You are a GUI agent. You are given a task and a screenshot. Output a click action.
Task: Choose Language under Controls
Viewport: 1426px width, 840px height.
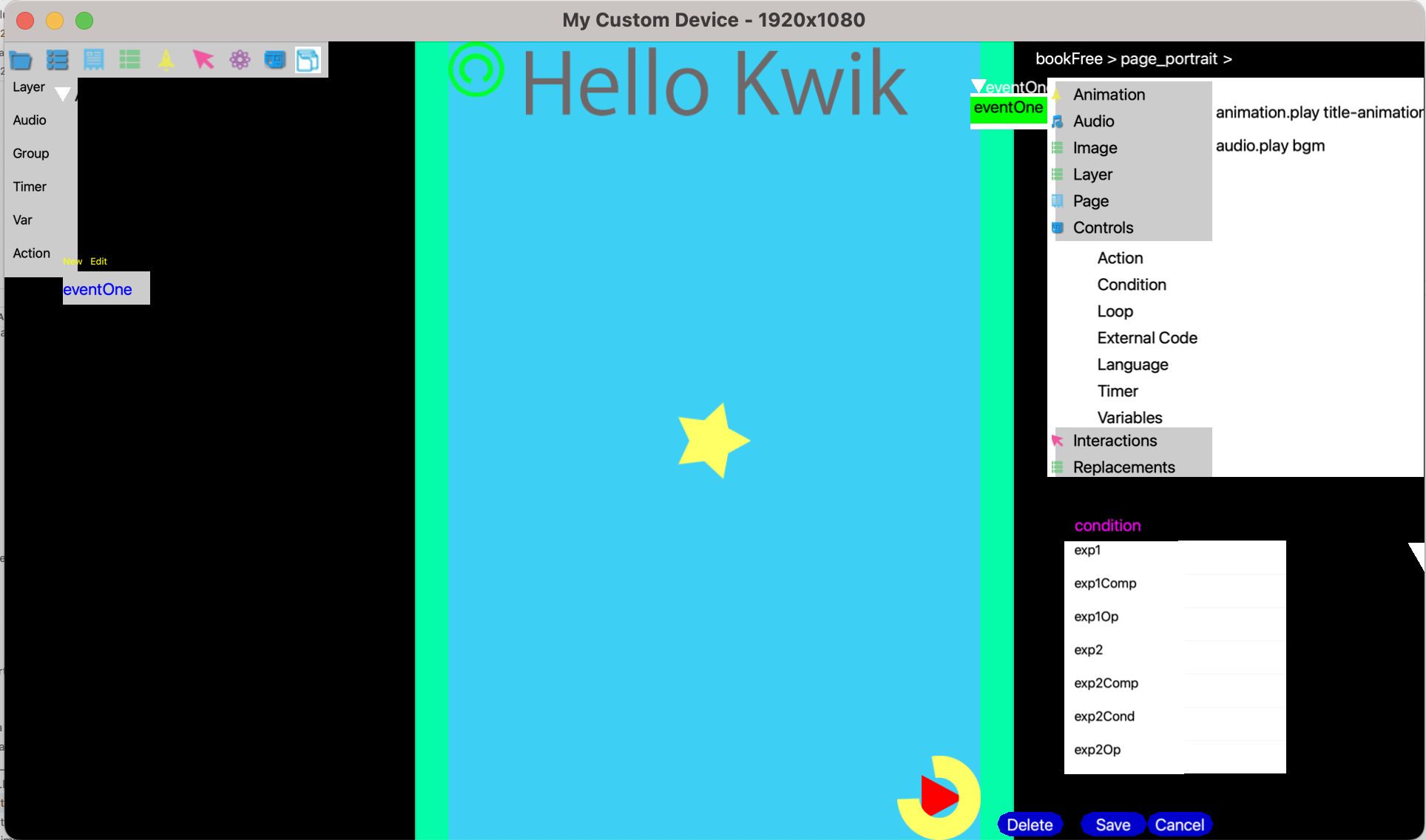pos(1132,365)
